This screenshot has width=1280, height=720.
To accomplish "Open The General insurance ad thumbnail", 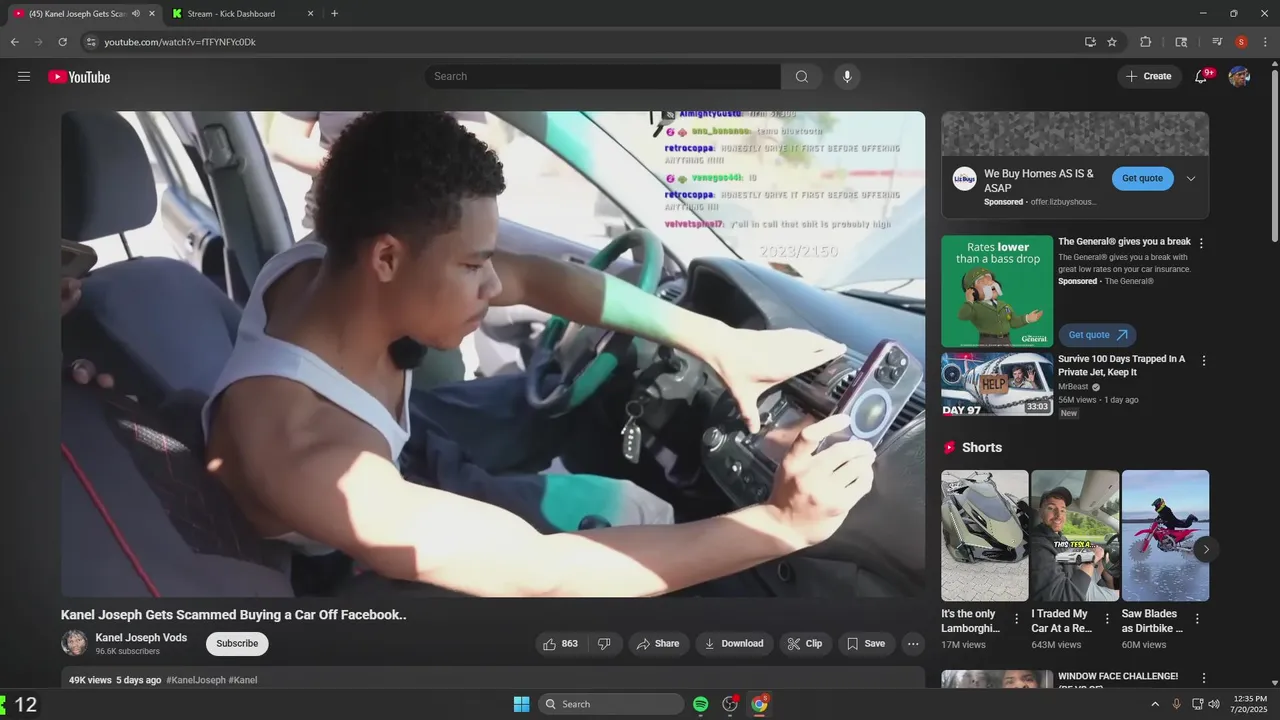I will tap(997, 291).
